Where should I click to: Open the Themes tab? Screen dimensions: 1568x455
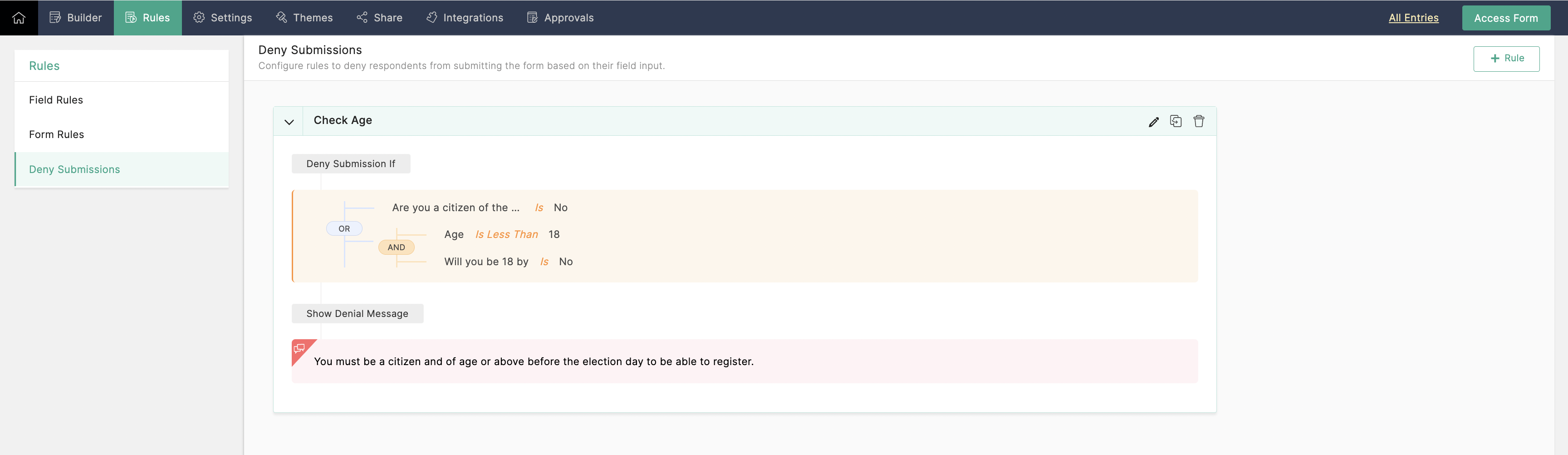click(304, 18)
